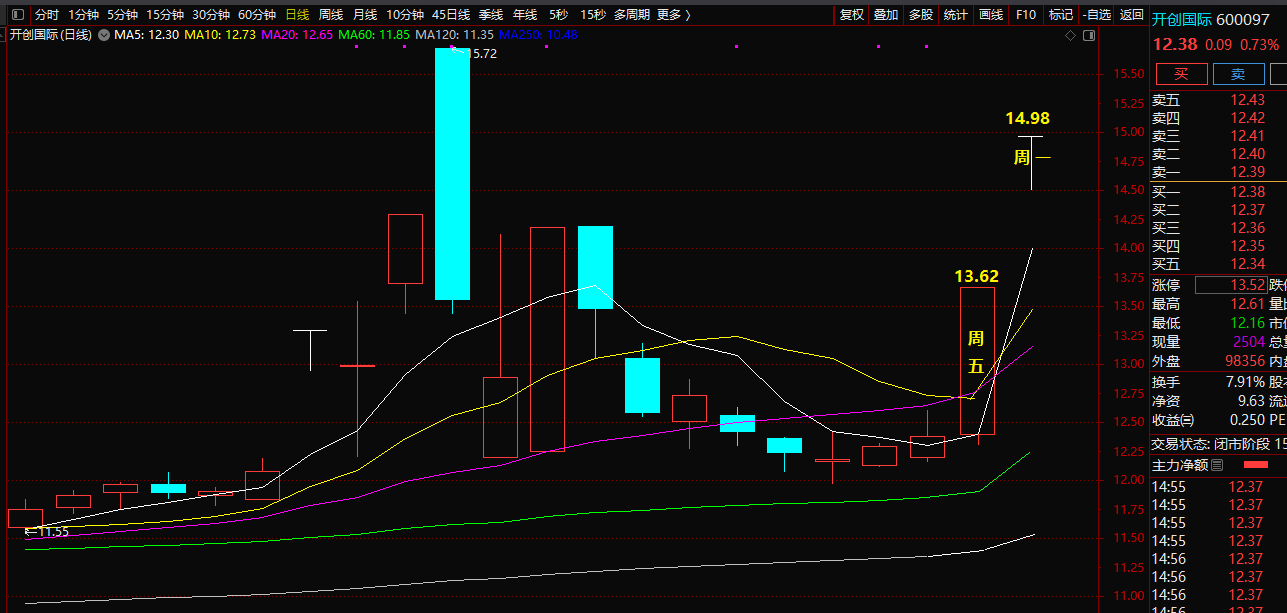Screen dimensions: 1287x613
Task: Click the 复权 toolbar button
Action: 852,15
